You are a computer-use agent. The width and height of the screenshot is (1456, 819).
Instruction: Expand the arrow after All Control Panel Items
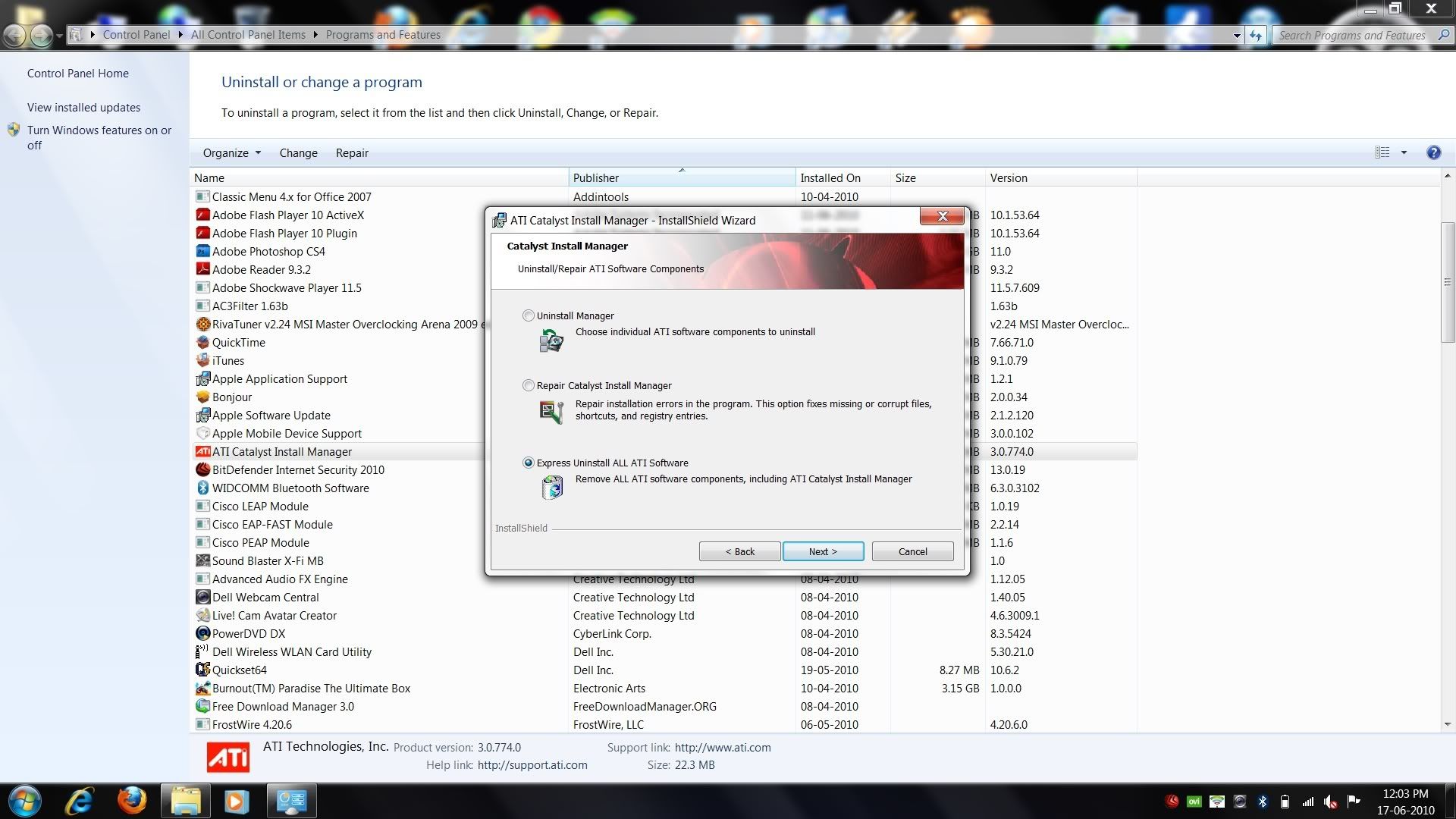(x=316, y=35)
